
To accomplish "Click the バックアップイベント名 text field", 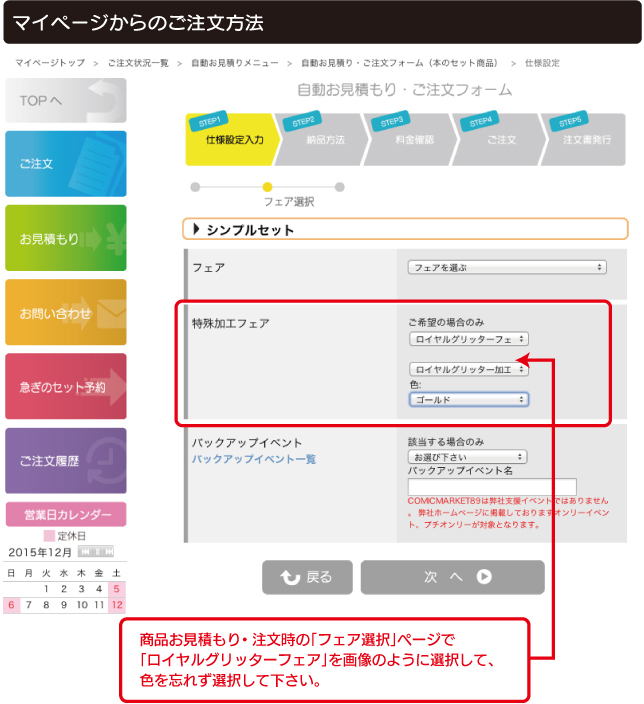I will pyautogui.click(x=492, y=487).
